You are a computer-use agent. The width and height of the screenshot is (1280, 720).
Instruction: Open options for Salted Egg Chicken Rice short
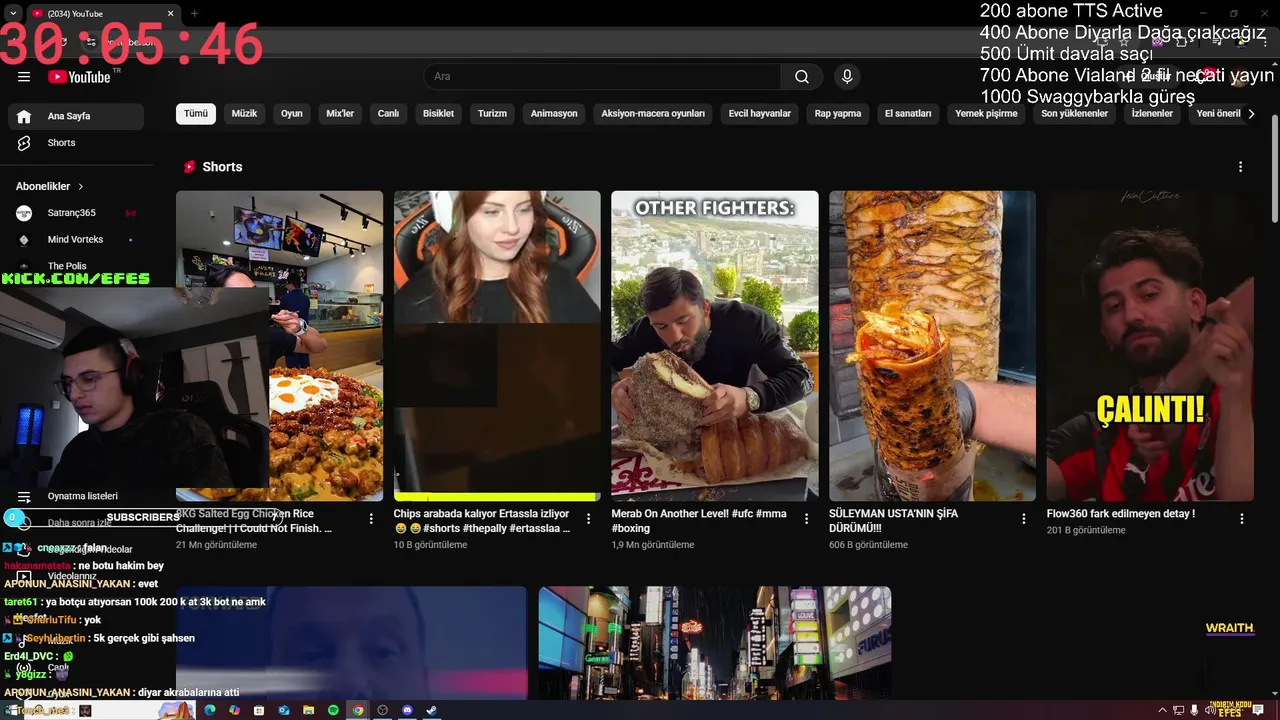tap(371, 519)
